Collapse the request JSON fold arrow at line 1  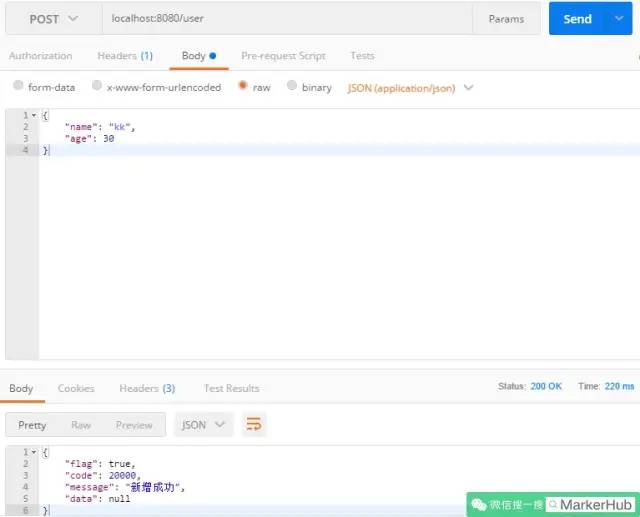[34, 115]
